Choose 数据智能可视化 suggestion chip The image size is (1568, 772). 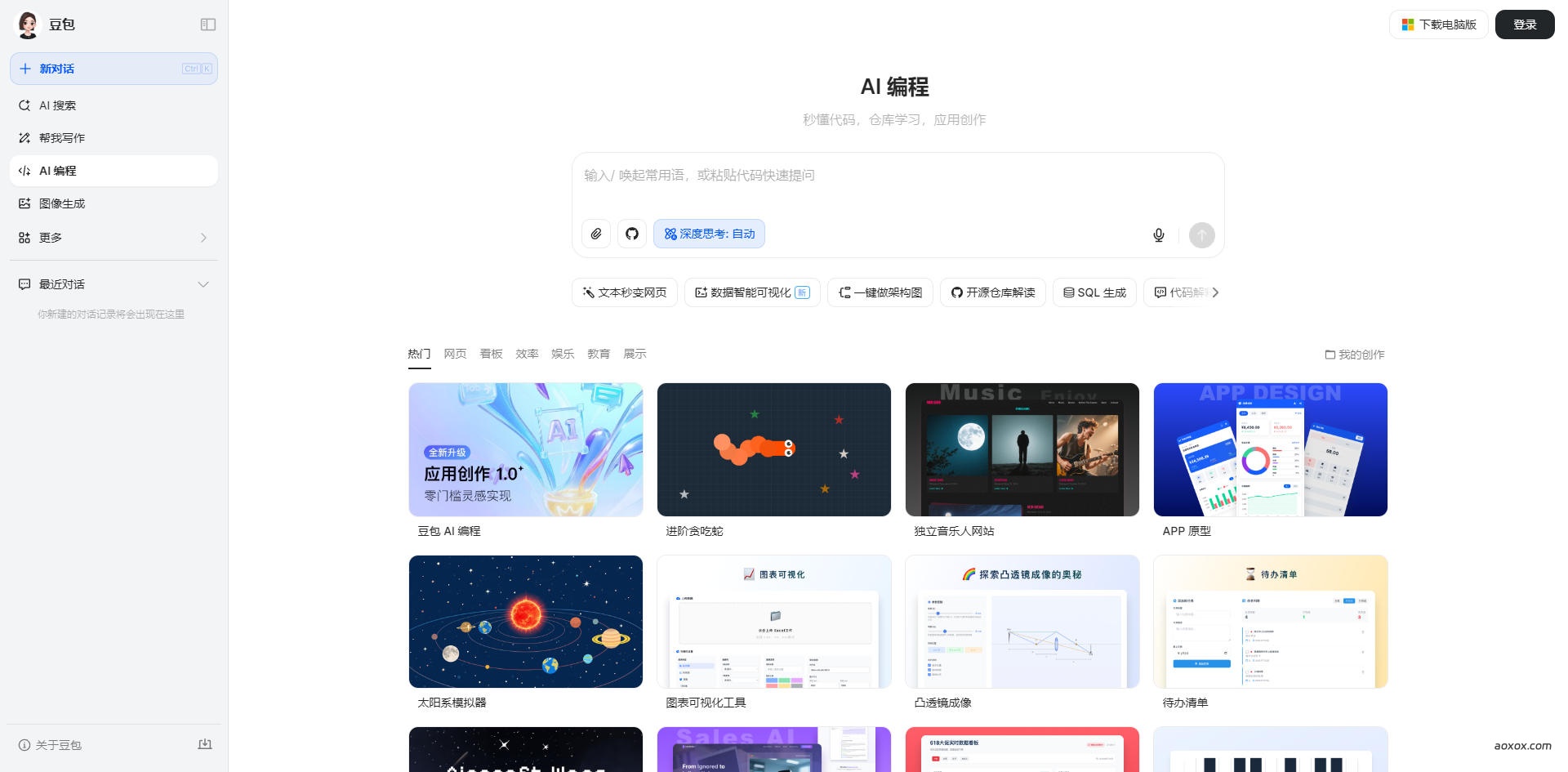pos(752,292)
